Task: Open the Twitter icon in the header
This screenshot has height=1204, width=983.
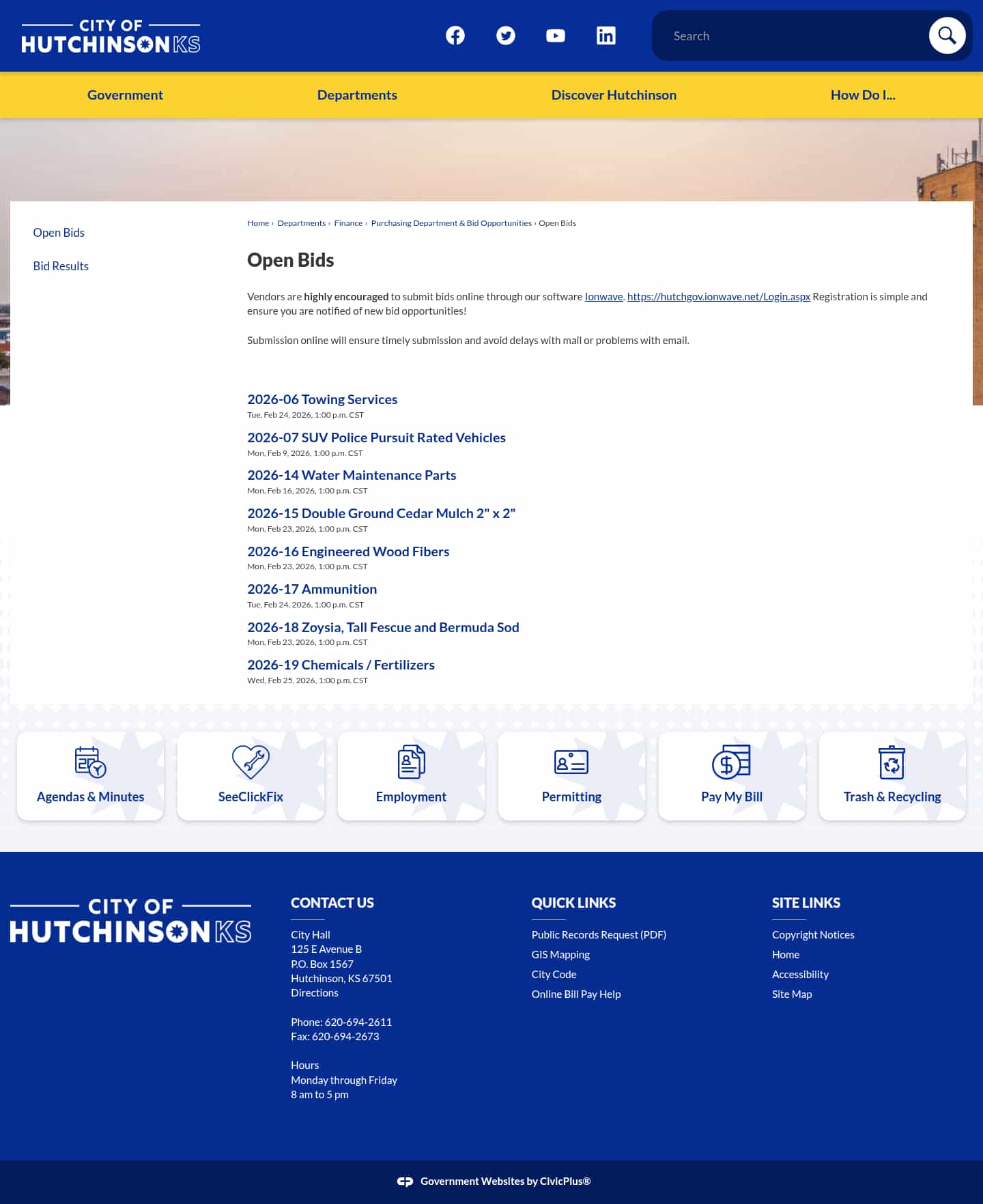Action: [x=506, y=35]
